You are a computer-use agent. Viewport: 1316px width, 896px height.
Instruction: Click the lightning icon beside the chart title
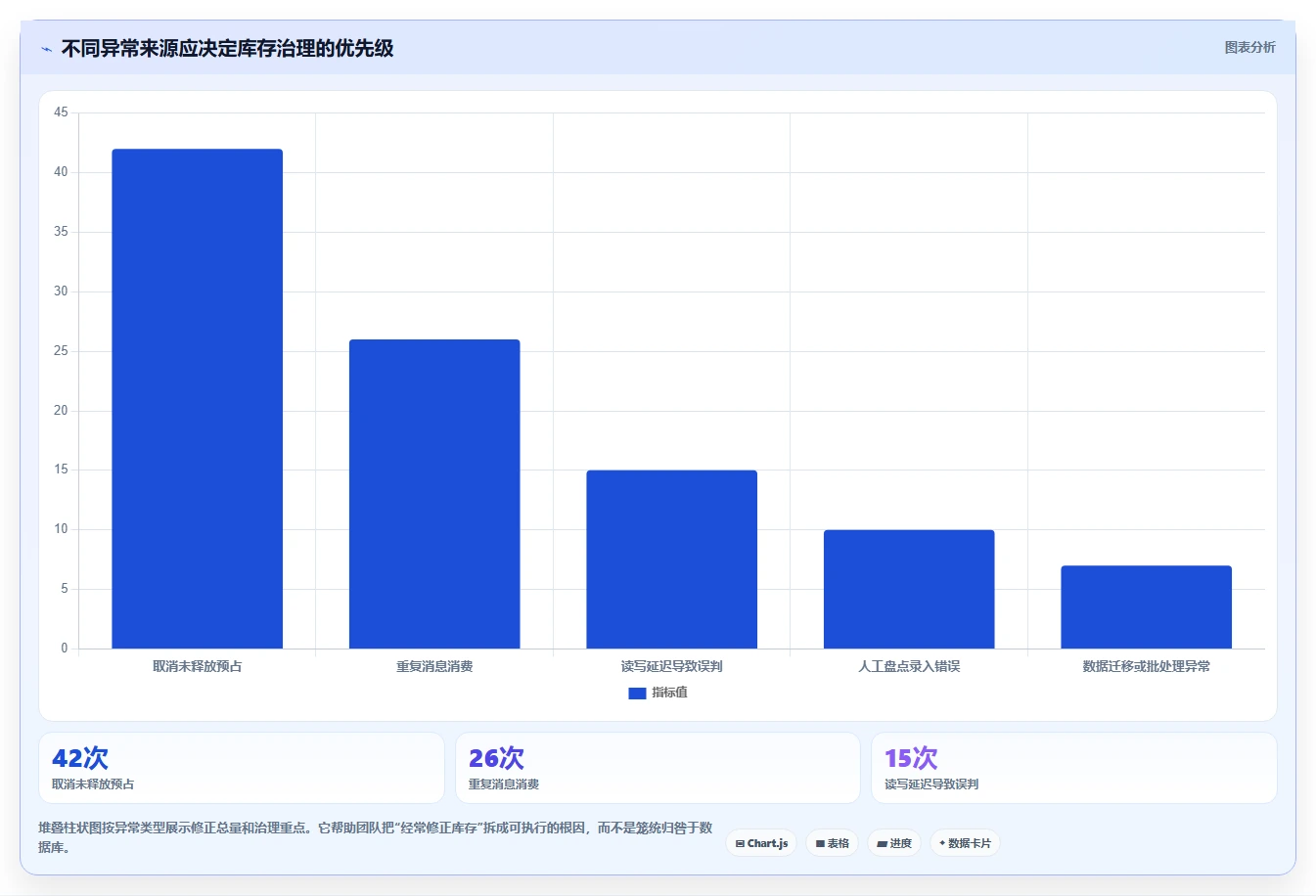pyautogui.click(x=46, y=49)
